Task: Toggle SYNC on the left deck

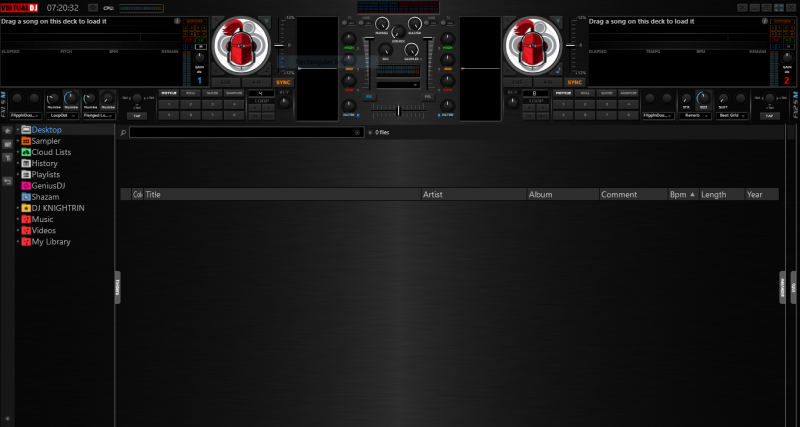Action: [283, 82]
